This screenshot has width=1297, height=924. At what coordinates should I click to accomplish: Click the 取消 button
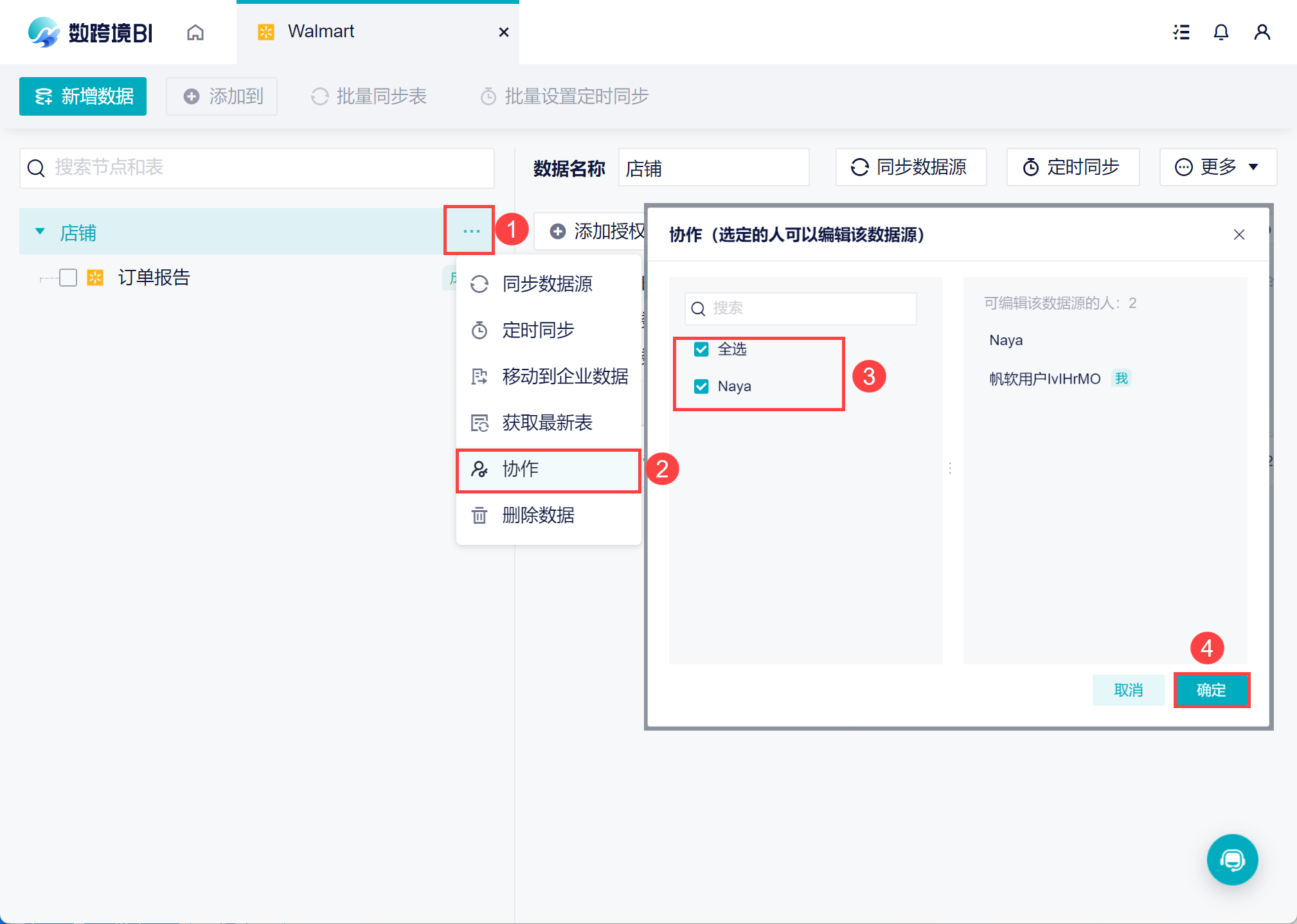point(1128,690)
